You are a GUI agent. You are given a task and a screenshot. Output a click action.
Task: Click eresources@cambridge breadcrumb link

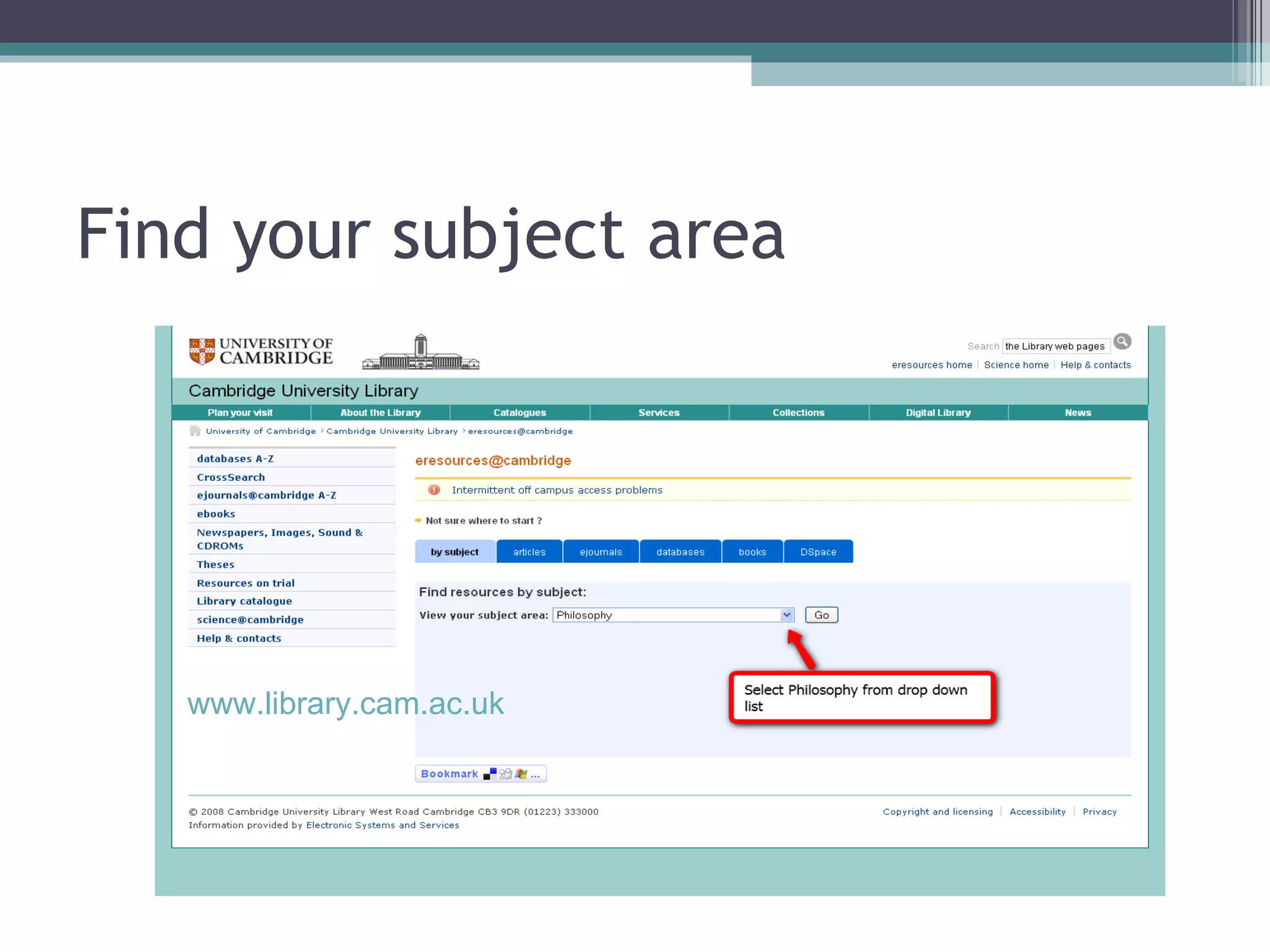pyautogui.click(x=520, y=431)
